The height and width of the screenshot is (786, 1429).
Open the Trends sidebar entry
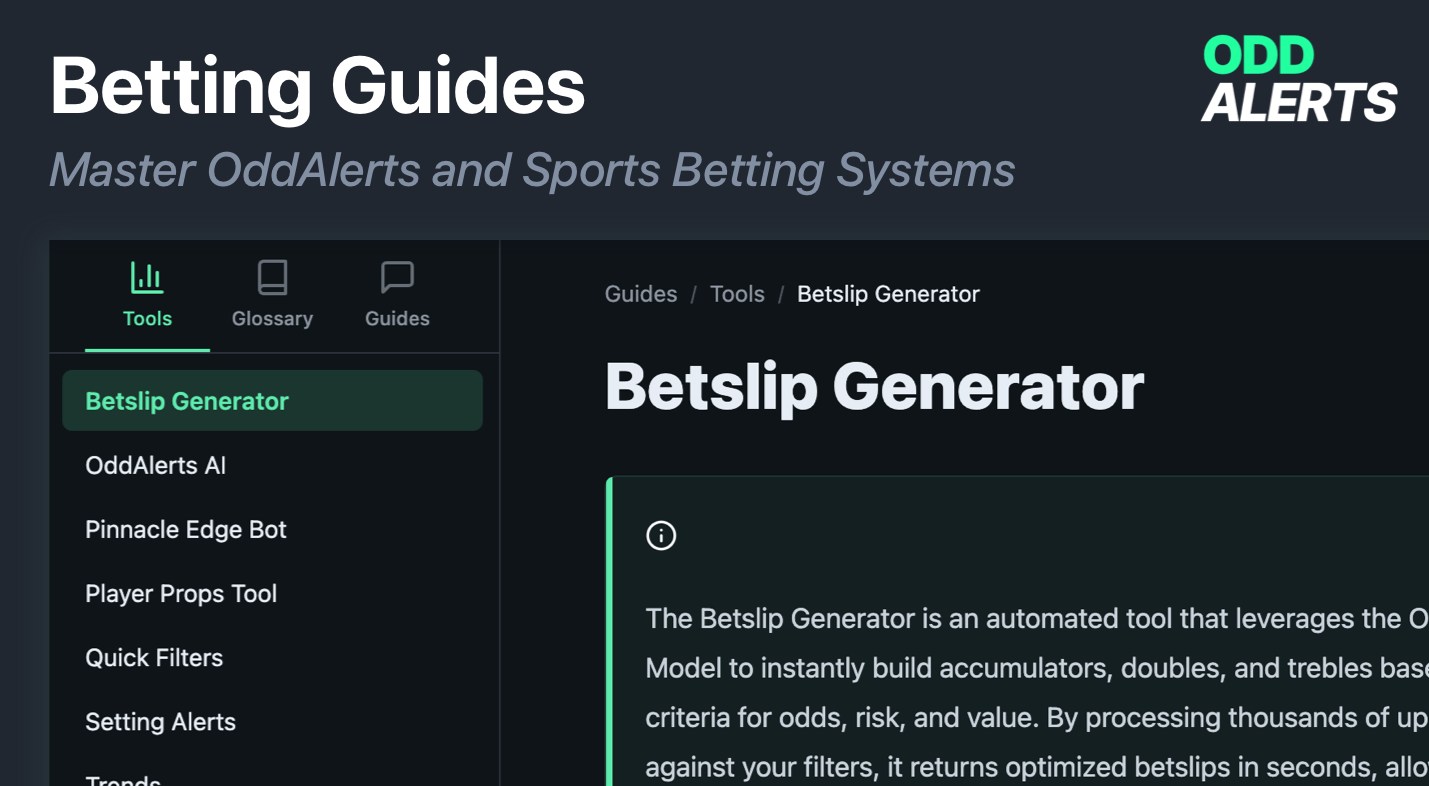coord(123,780)
